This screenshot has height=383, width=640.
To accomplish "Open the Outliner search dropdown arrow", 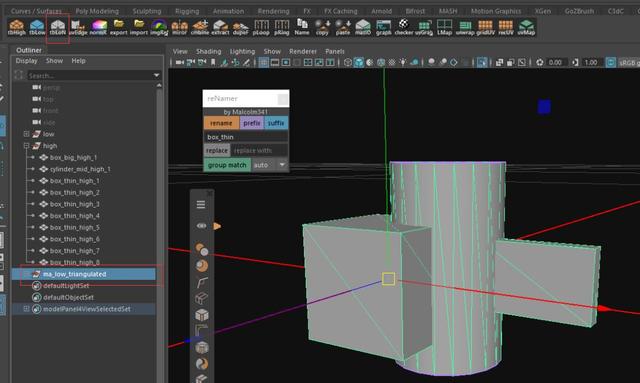I will point(156,75).
